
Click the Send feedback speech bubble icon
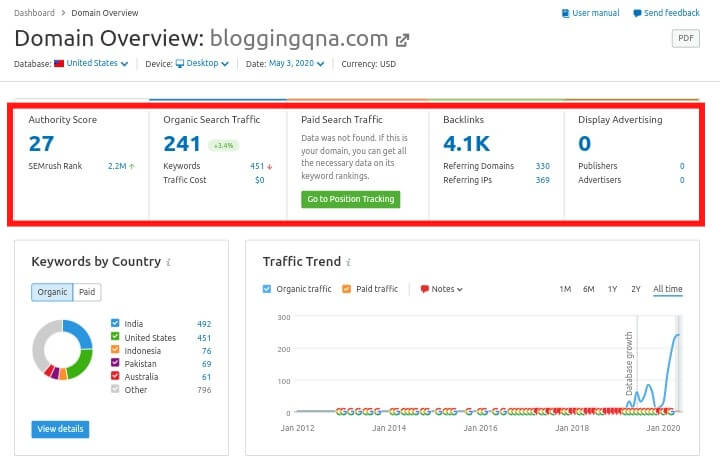tap(637, 13)
